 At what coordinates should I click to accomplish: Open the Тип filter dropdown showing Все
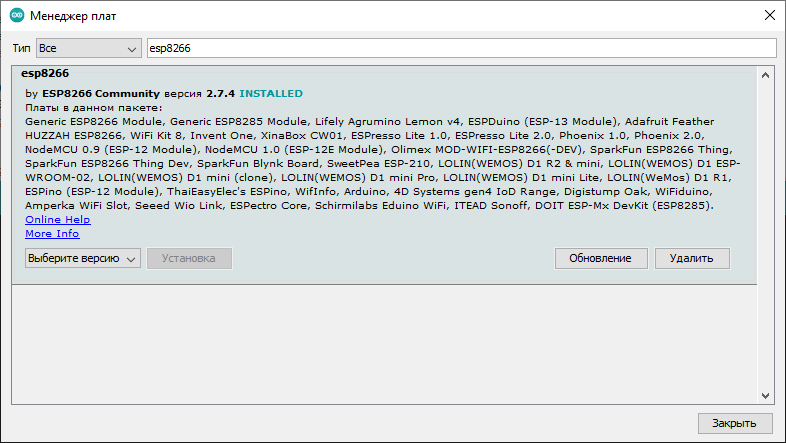tap(88, 48)
